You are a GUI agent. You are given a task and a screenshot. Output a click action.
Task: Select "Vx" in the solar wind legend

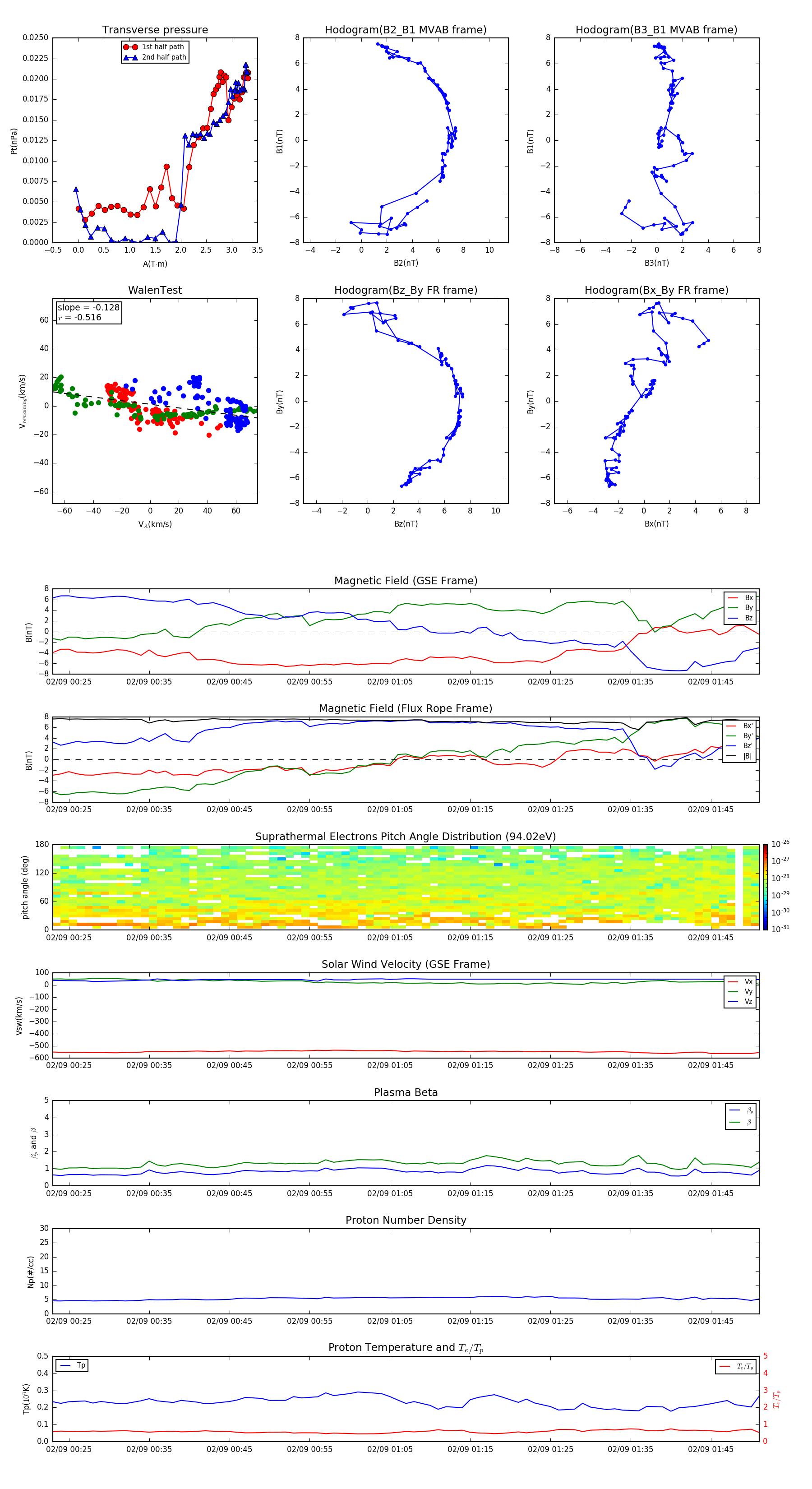point(741,981)
